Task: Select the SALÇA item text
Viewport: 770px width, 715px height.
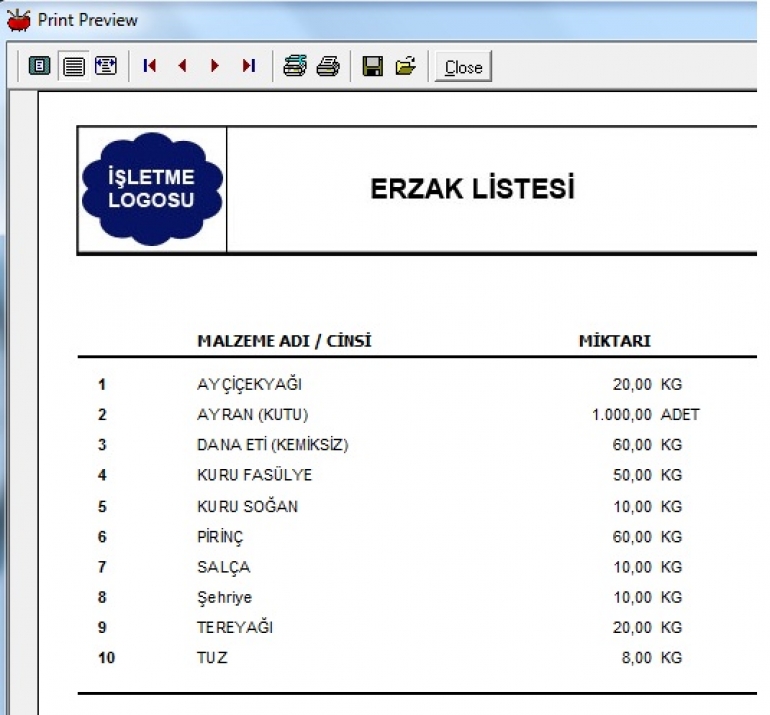Action: pos(223,567)
